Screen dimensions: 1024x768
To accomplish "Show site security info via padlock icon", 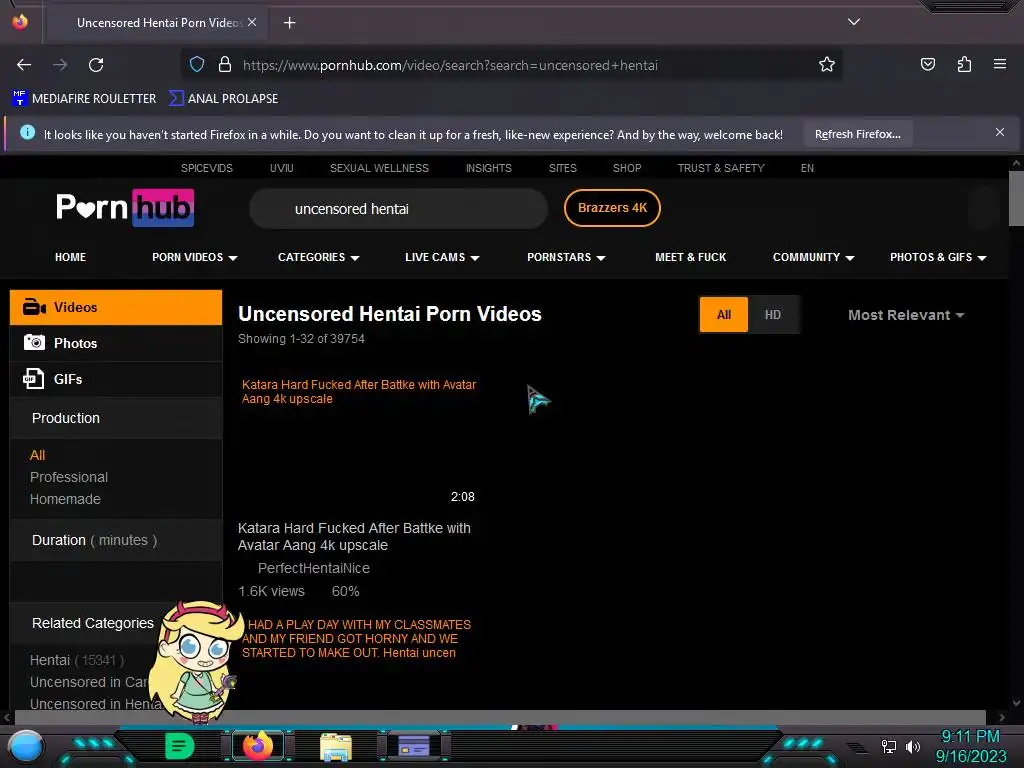I will click(x=225, y=65).
